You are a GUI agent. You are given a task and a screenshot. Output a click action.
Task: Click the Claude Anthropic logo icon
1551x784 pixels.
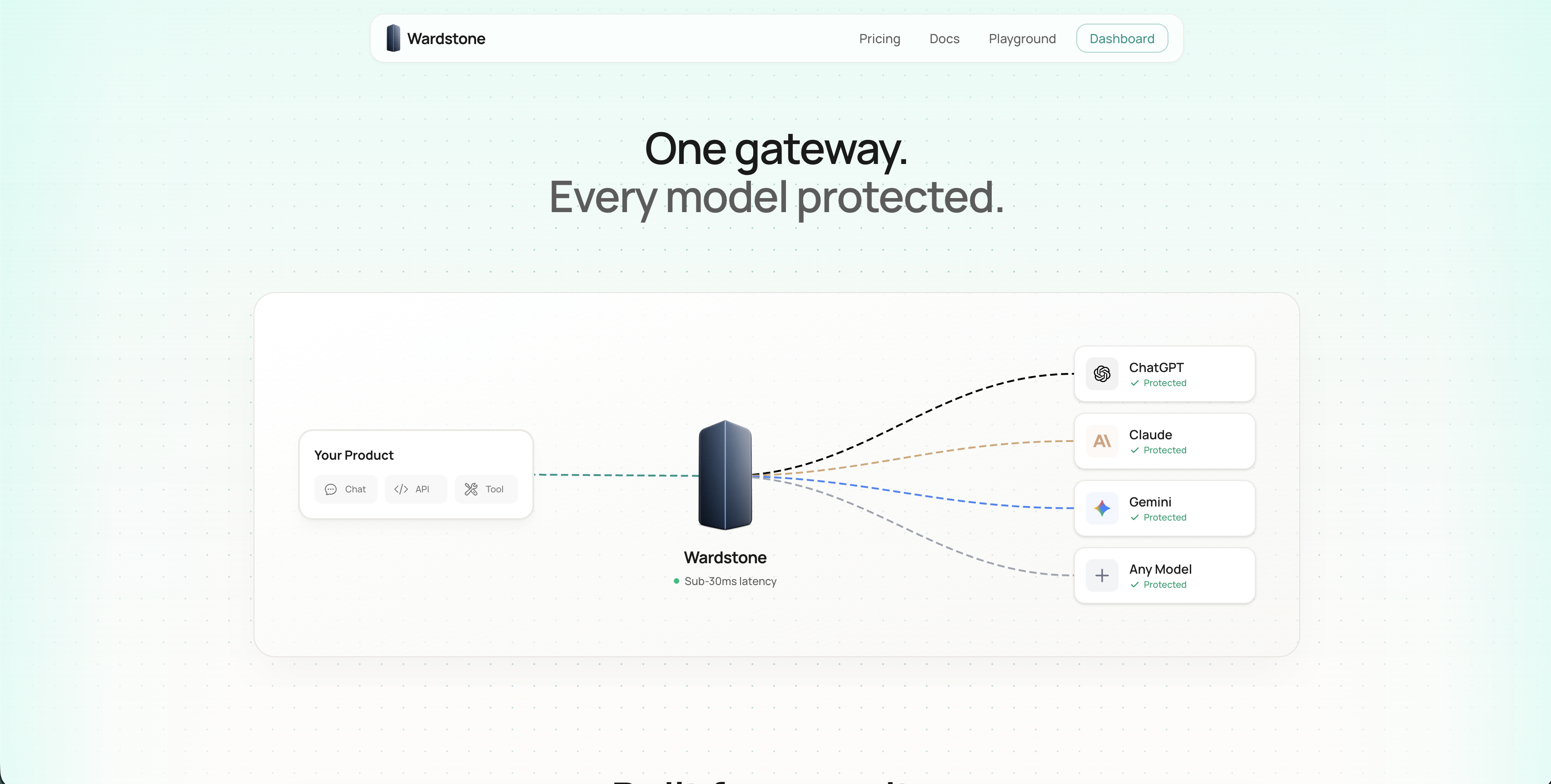(x=1102, y=442)
